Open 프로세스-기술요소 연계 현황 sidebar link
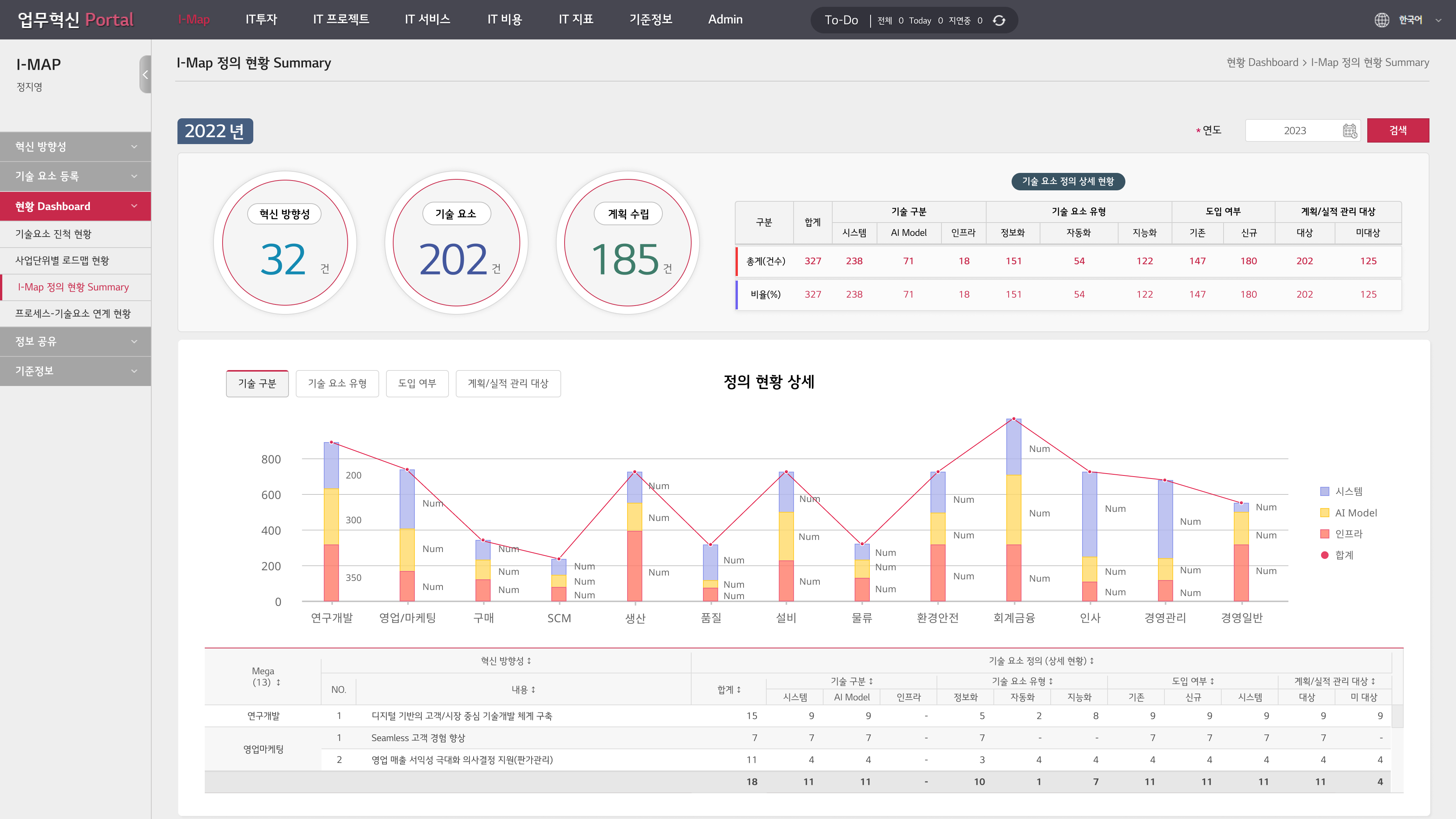Screen dimensions: 1456x819 tap(75, 313)
